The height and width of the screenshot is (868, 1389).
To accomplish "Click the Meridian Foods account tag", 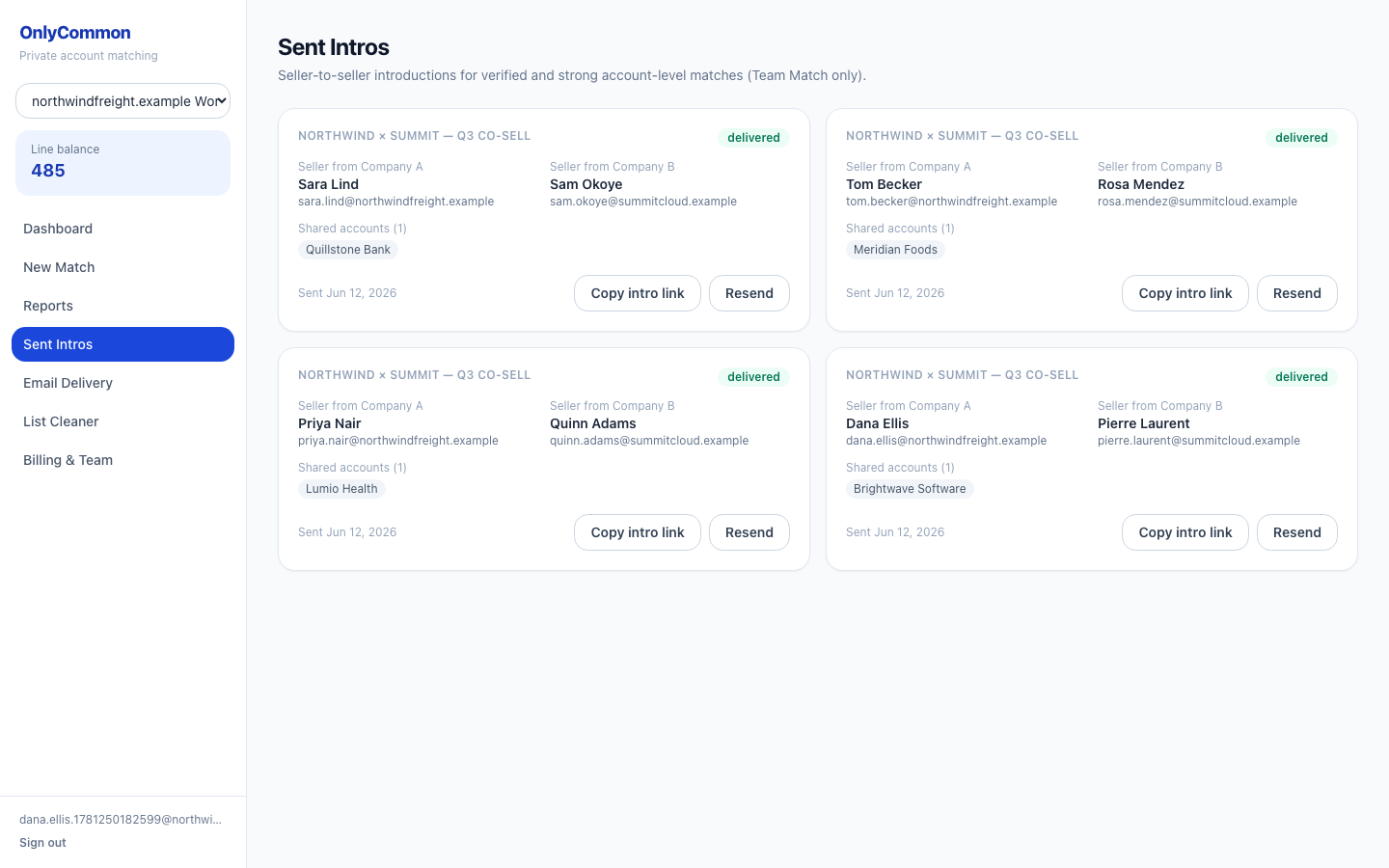I will 895,250.
